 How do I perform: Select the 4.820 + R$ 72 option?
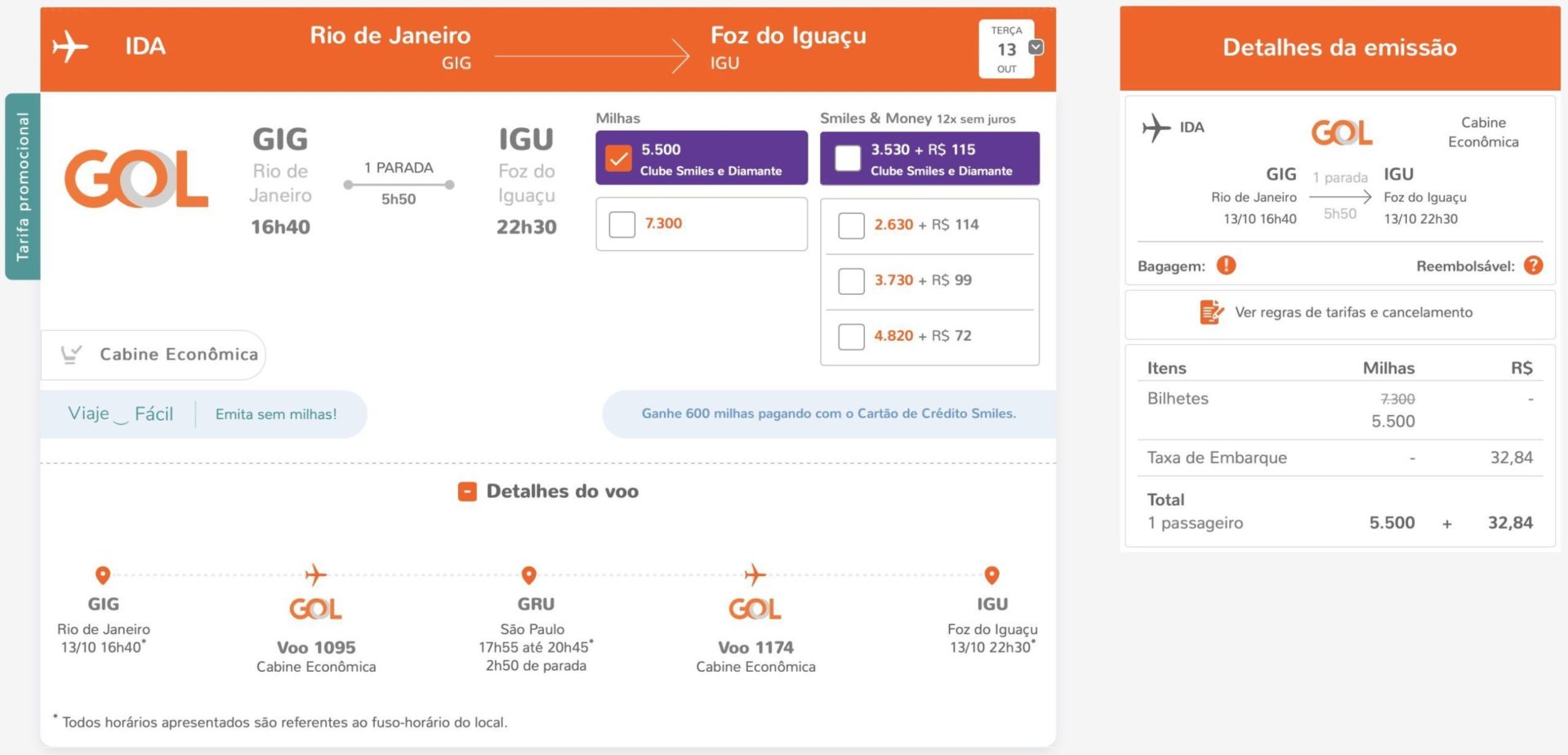coord(851,337)
